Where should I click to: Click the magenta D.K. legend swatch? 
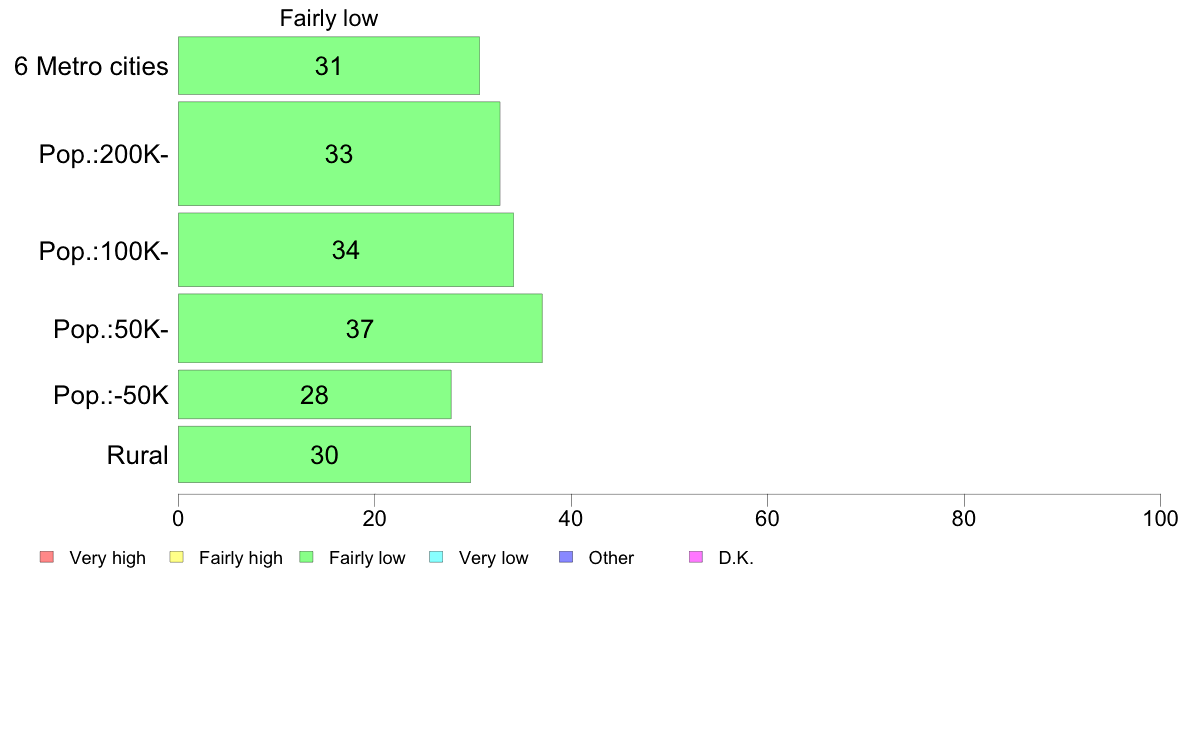click(x=696, y=557)
